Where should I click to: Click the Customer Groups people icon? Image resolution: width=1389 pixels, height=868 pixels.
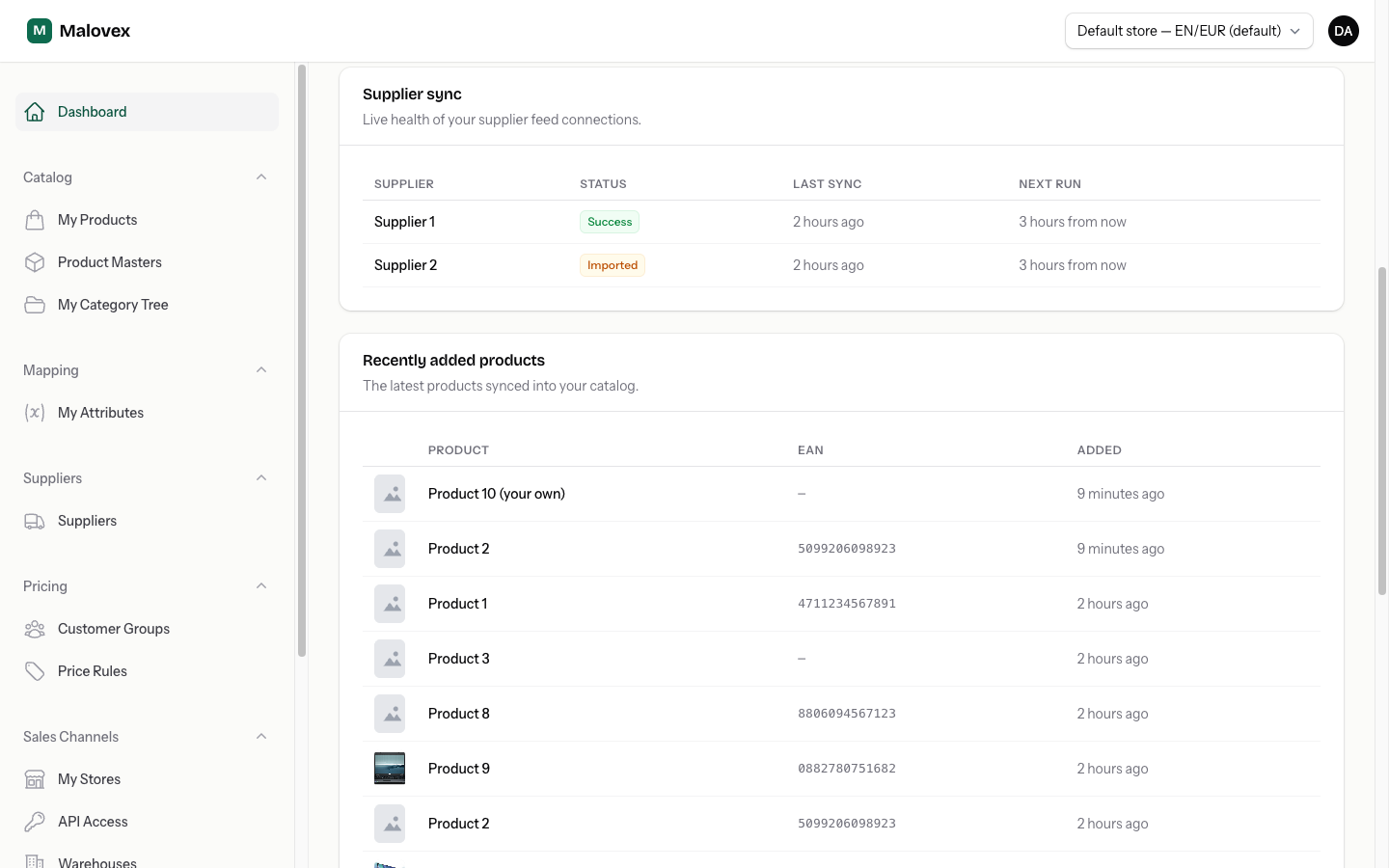tap(35, 629)
